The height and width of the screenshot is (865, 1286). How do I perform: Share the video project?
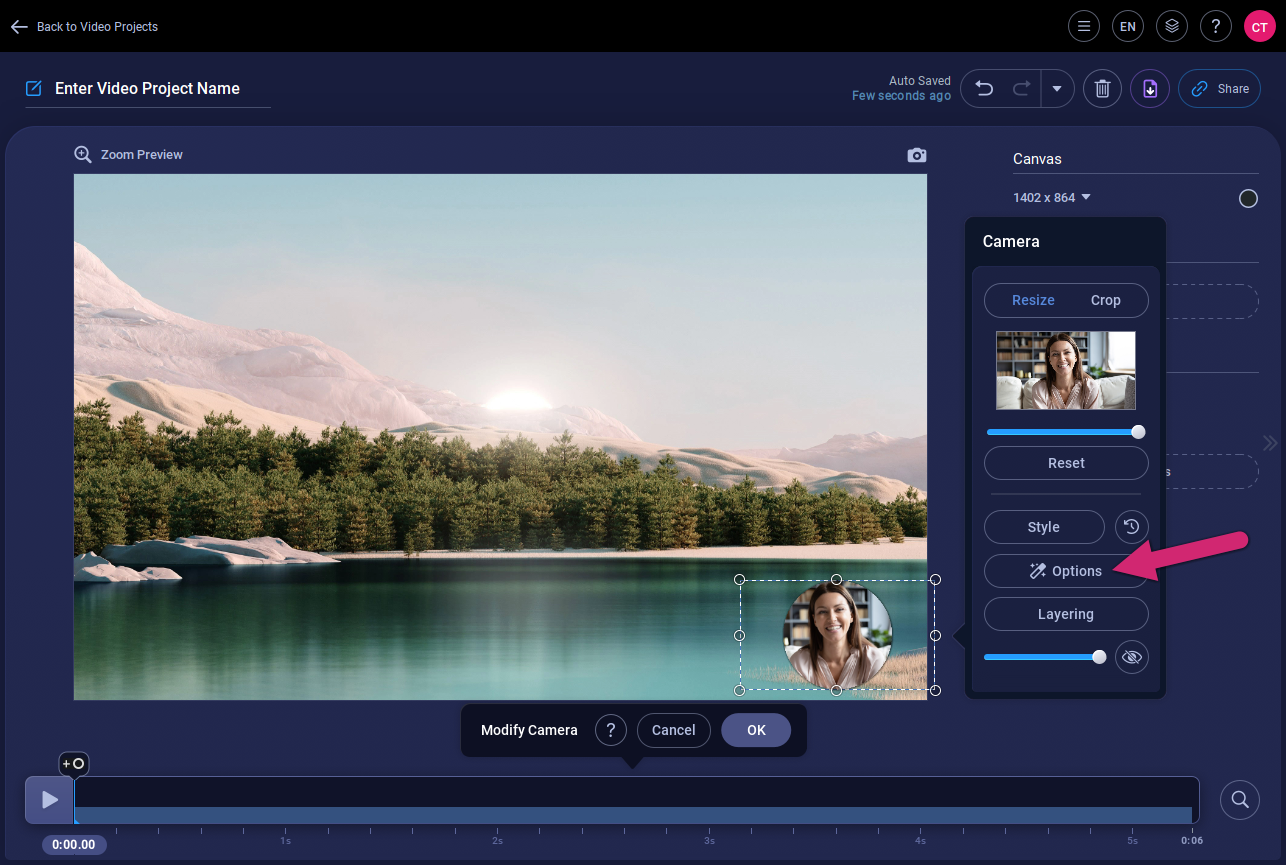(1219, 89)
